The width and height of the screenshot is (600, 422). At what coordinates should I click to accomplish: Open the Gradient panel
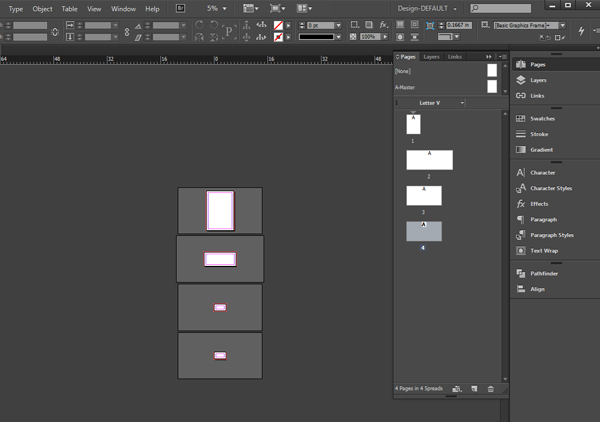pyautogui.click(x=534, y=150)
